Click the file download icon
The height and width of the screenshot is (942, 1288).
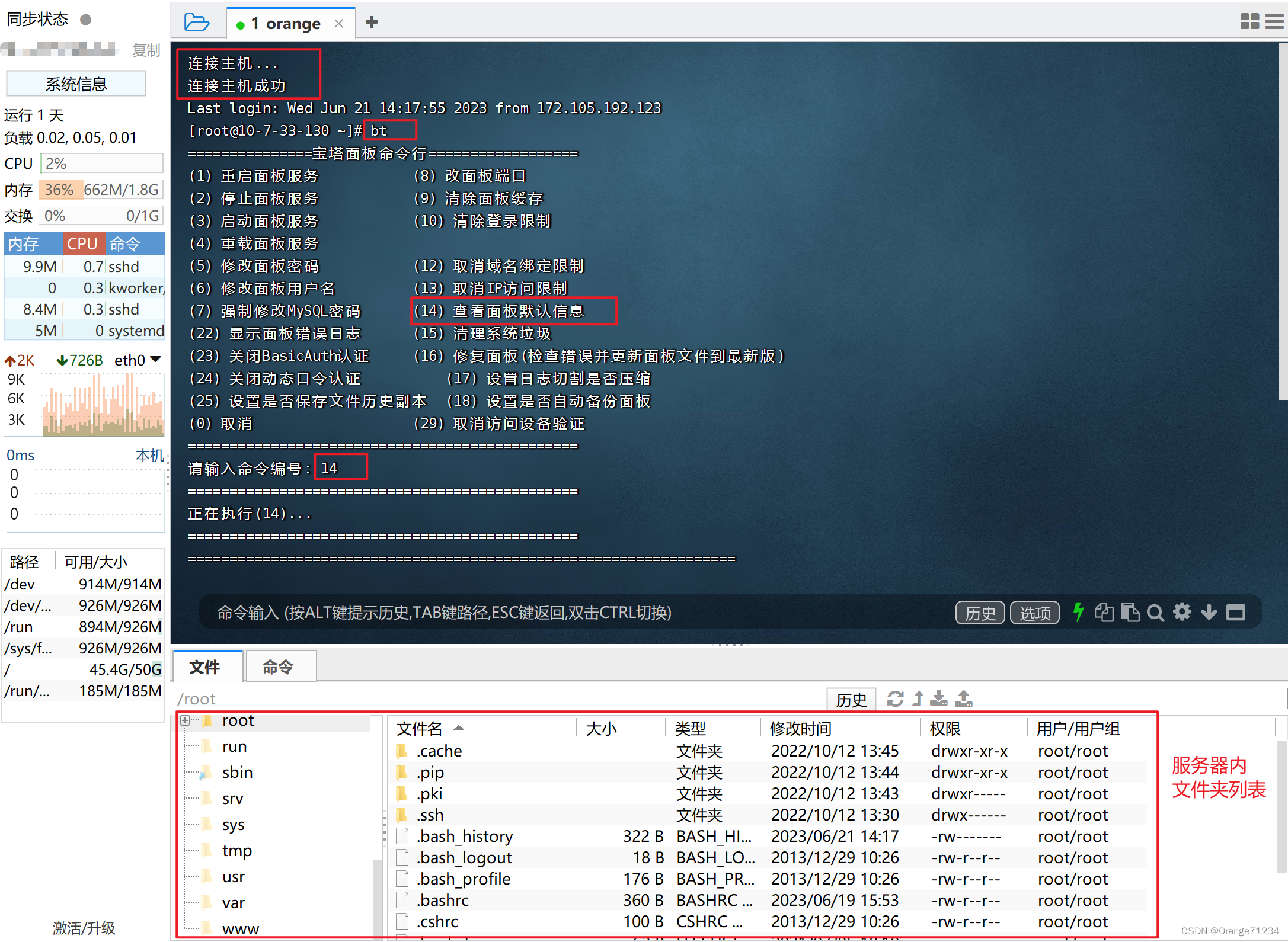point(939,699)
